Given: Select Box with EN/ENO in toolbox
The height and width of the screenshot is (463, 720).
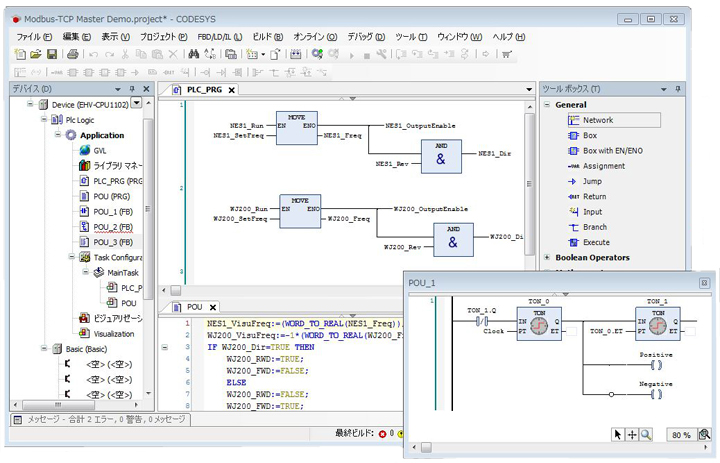Looking at the screenshot, I should 606,151.
